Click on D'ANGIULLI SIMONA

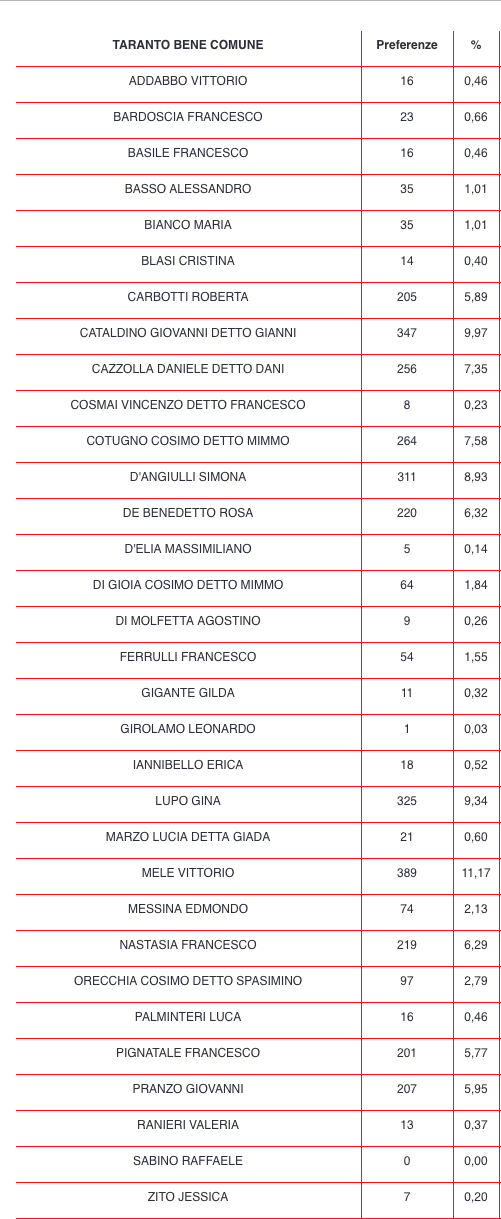(x=188, y=477)
